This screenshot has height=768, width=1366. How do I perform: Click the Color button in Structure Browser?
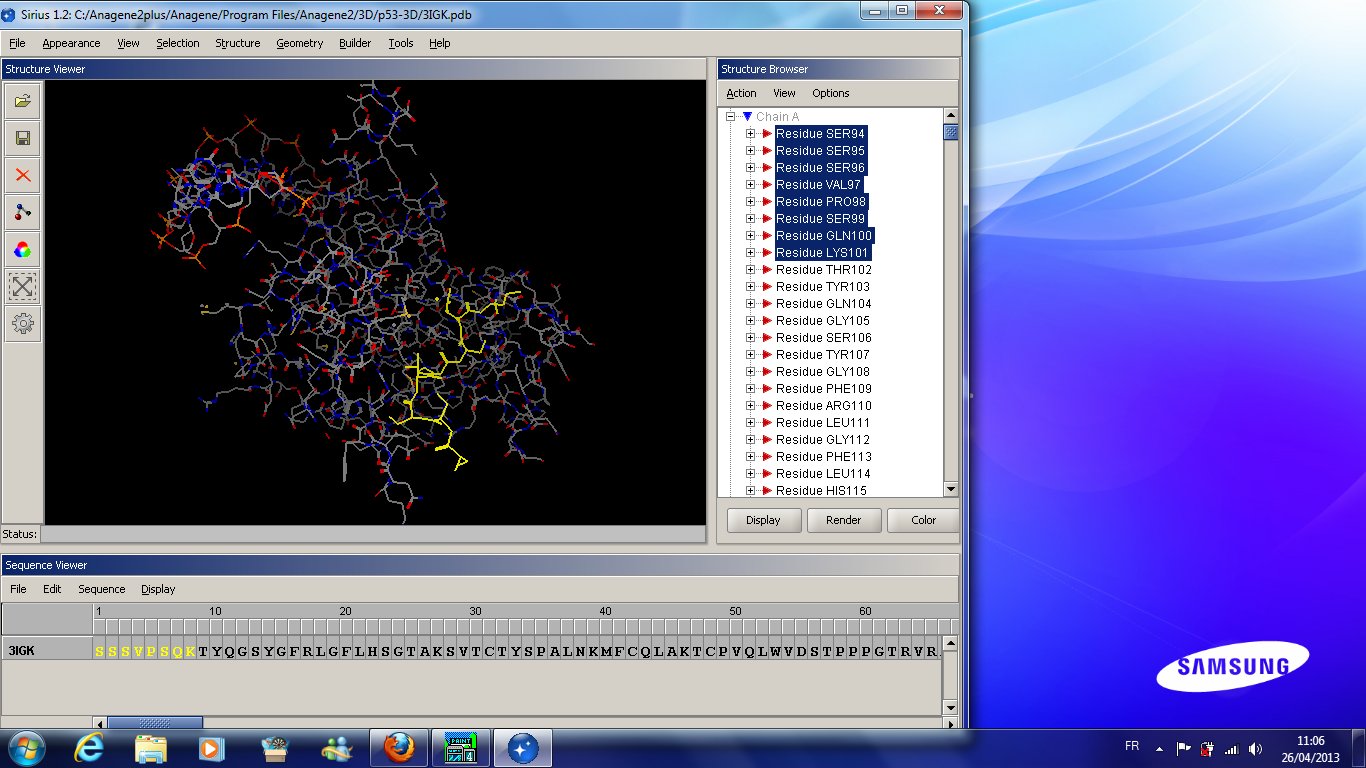click(923, 520)
